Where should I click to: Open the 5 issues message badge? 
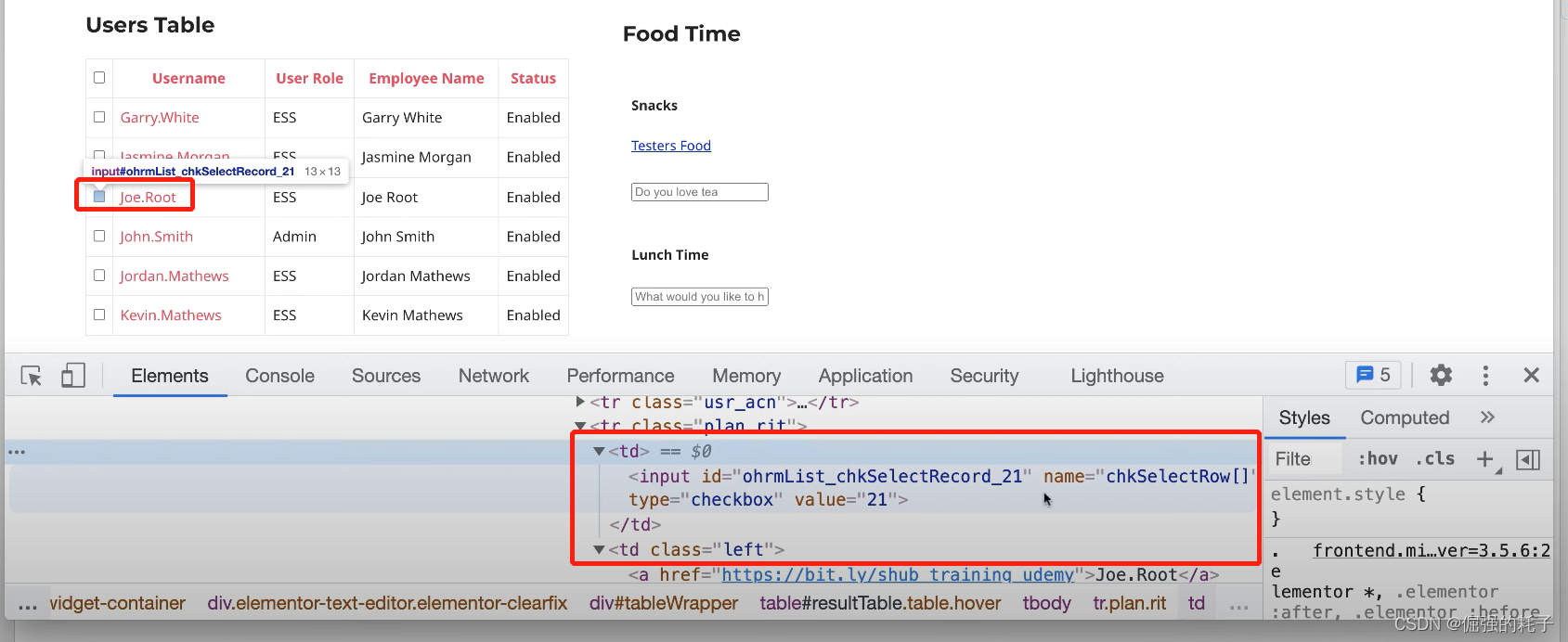[1373, 375]
